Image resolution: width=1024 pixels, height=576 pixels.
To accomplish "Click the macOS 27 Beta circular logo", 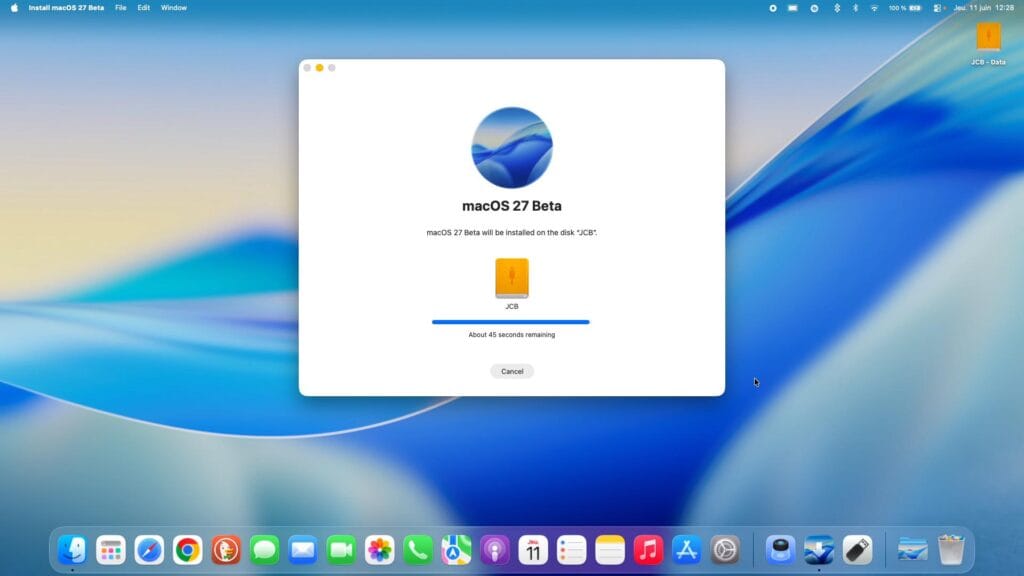I will click(x=512, y=148).
